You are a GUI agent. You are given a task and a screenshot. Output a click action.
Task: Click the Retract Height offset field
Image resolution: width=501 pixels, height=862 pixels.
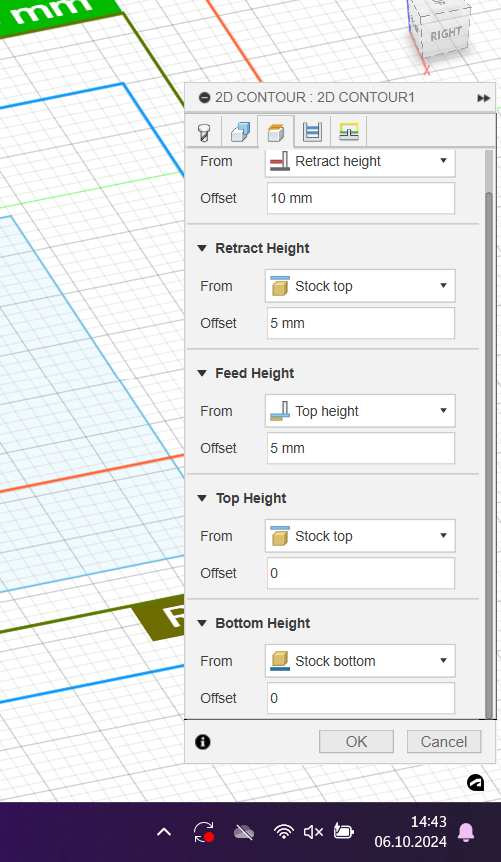point(361,323)
